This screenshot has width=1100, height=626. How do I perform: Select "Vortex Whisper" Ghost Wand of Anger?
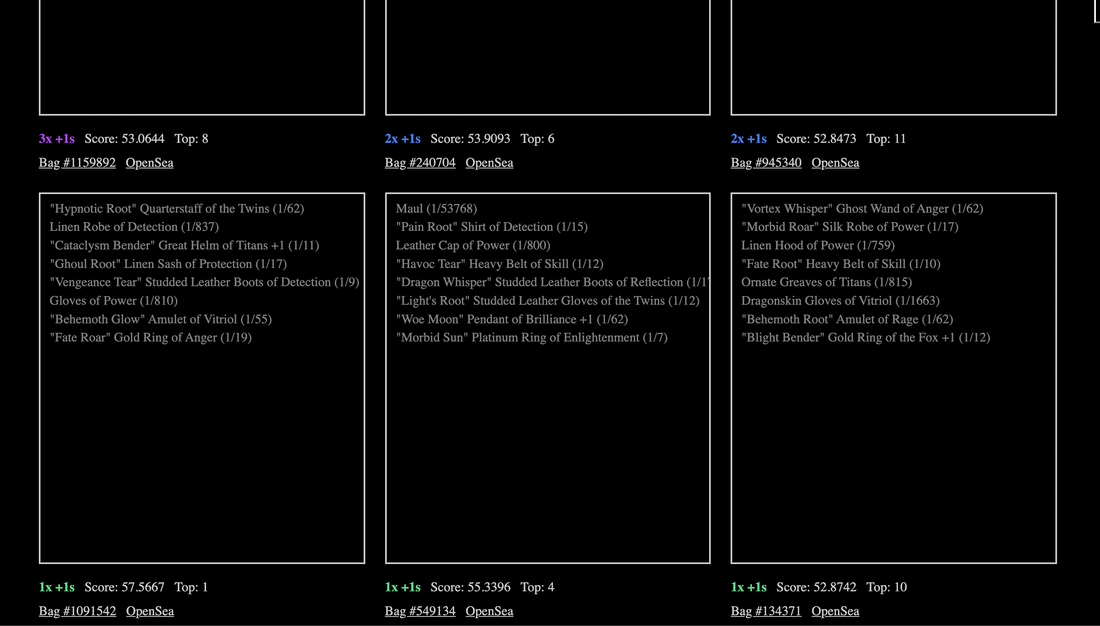pyautogui.click(x=862, y=208)
